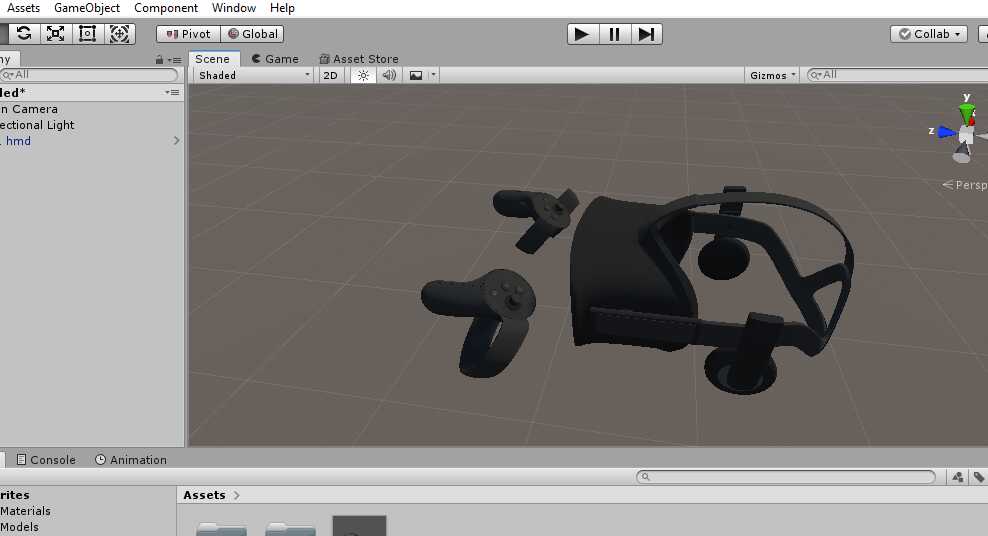Image resolution: width=988 pixels, height=536 pixels.
Task: Select the Scale tool icon
Action: pos(56,33)
